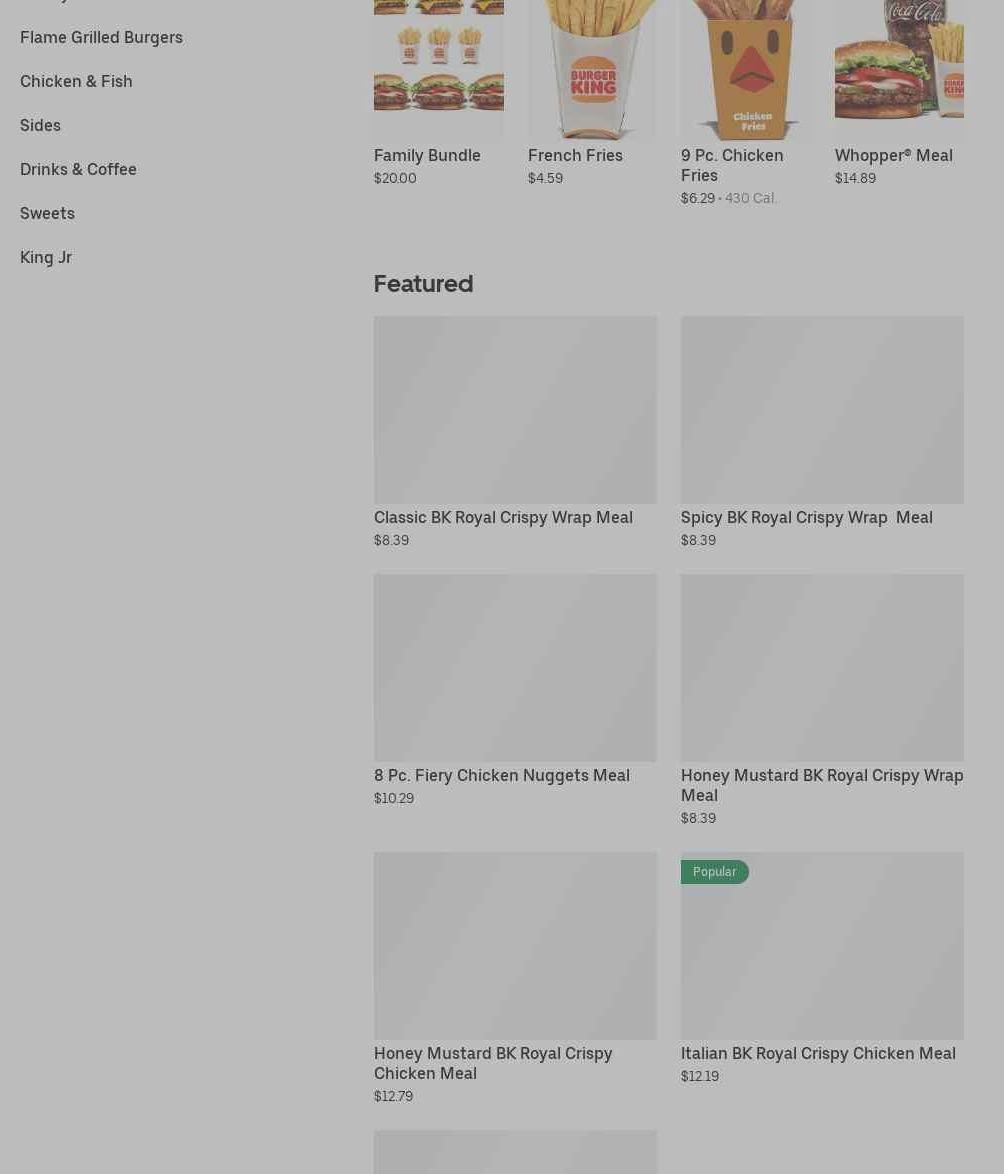Viewport: 1004px width, 1174px height.
Task: Click the French Fries title text
Action: (575, 156)
